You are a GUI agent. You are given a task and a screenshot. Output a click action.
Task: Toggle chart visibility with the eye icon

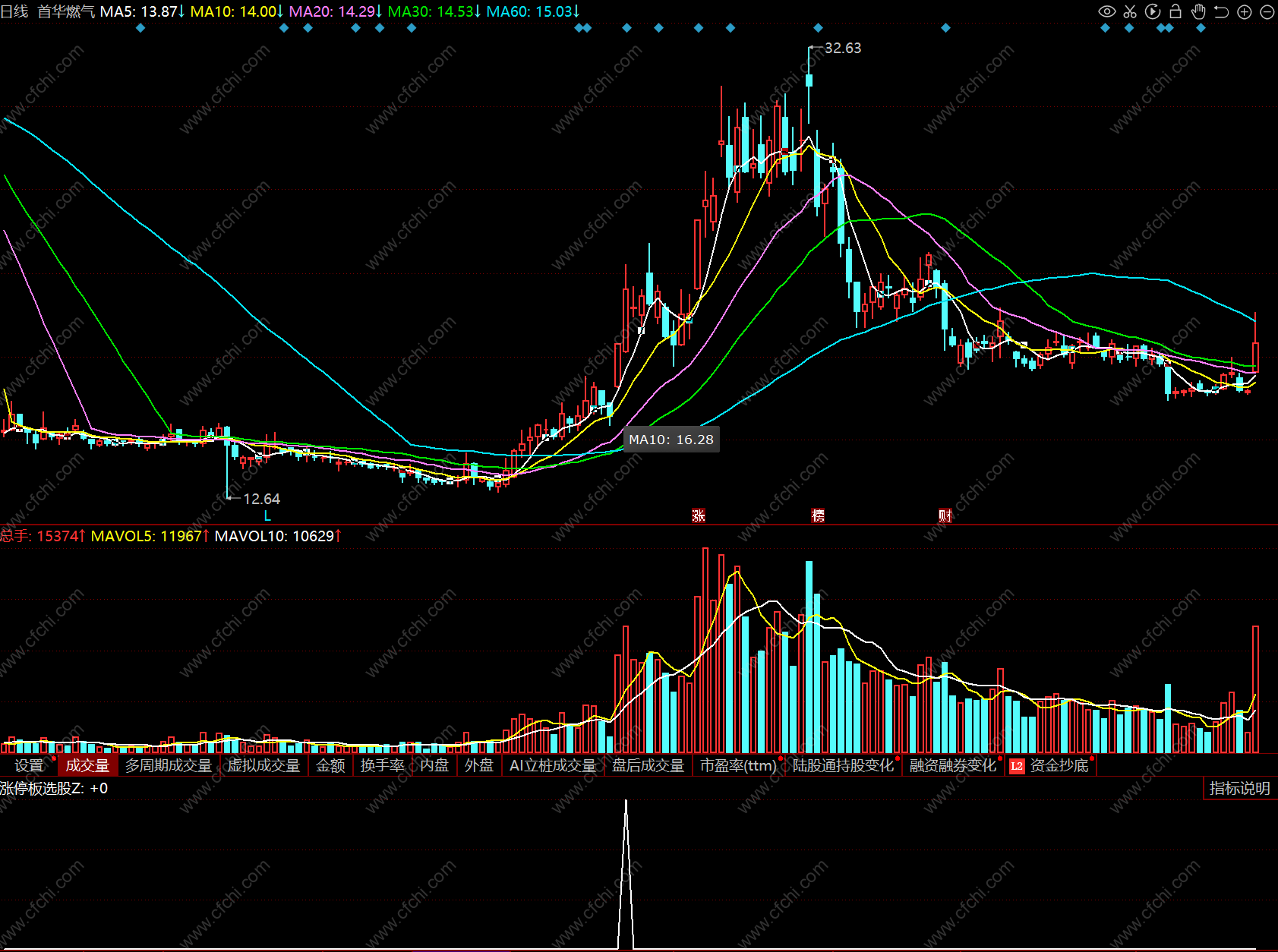click(x=1107, y=11)
